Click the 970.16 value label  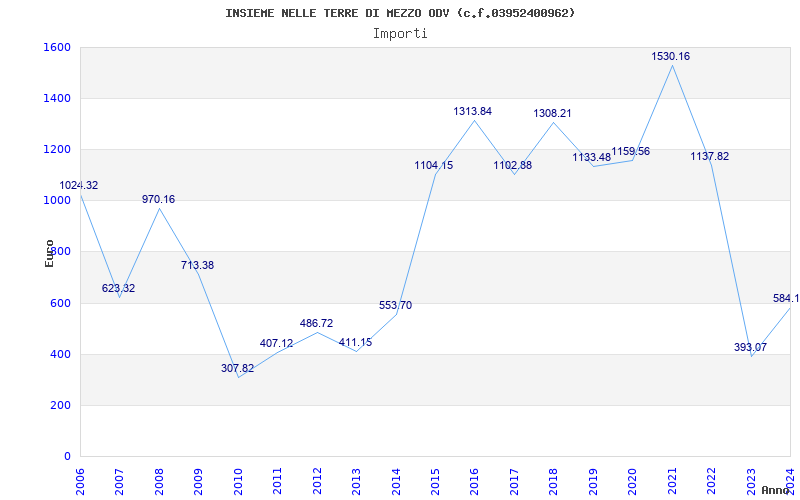(x=158, y=199)
